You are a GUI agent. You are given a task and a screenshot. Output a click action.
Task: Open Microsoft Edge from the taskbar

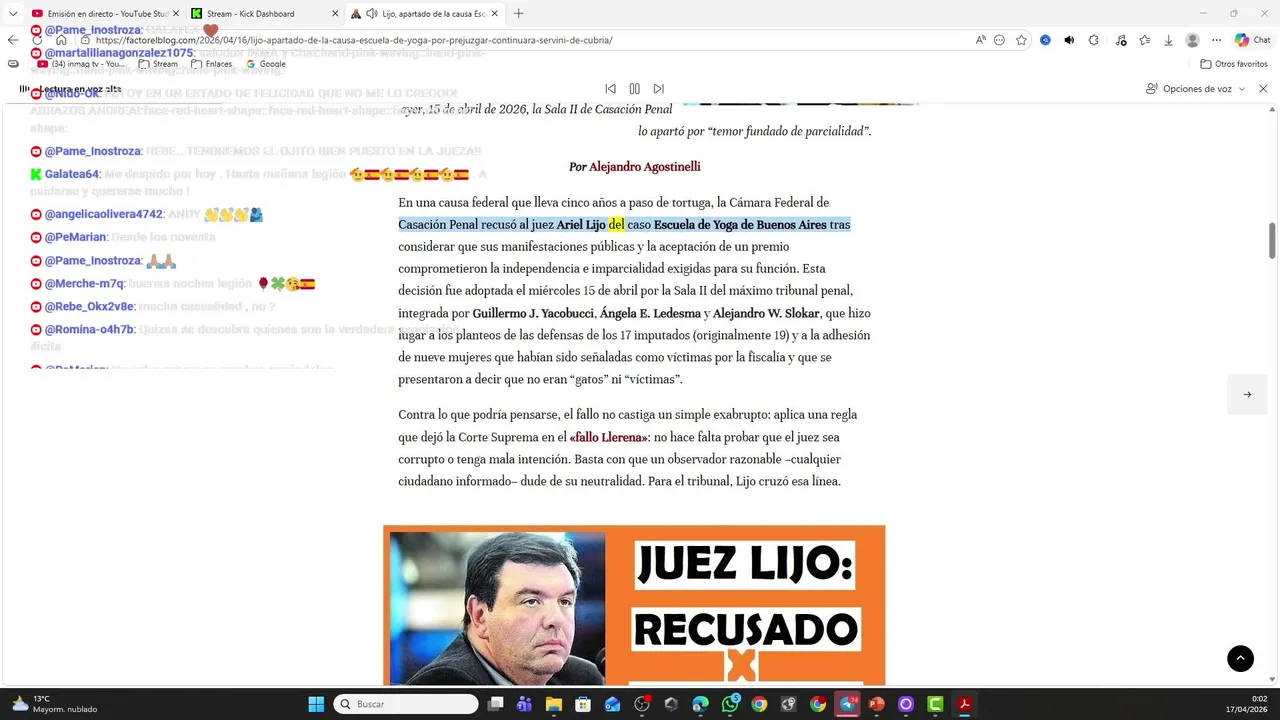click(x=700, y=704)
